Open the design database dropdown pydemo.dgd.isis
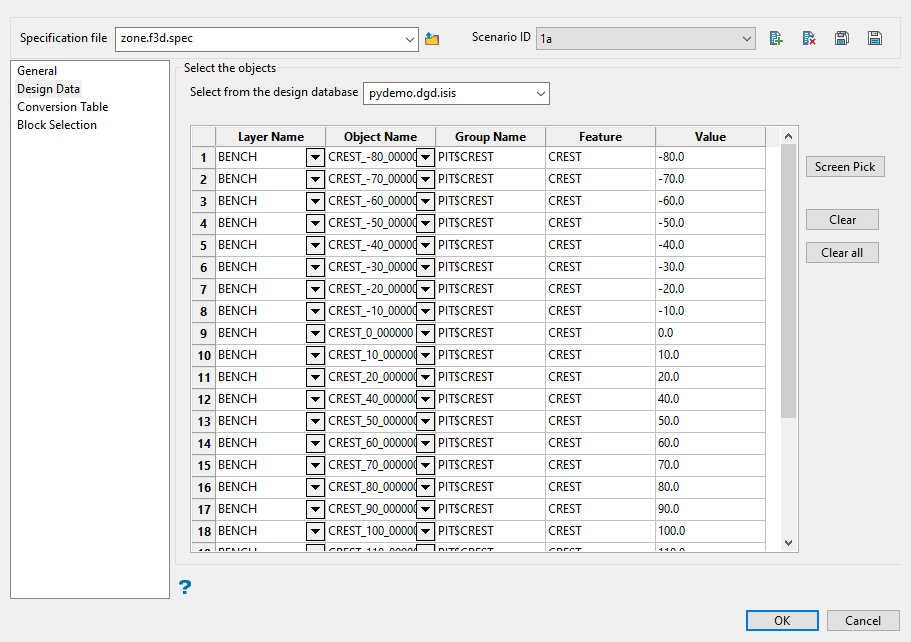 point(541,93)
